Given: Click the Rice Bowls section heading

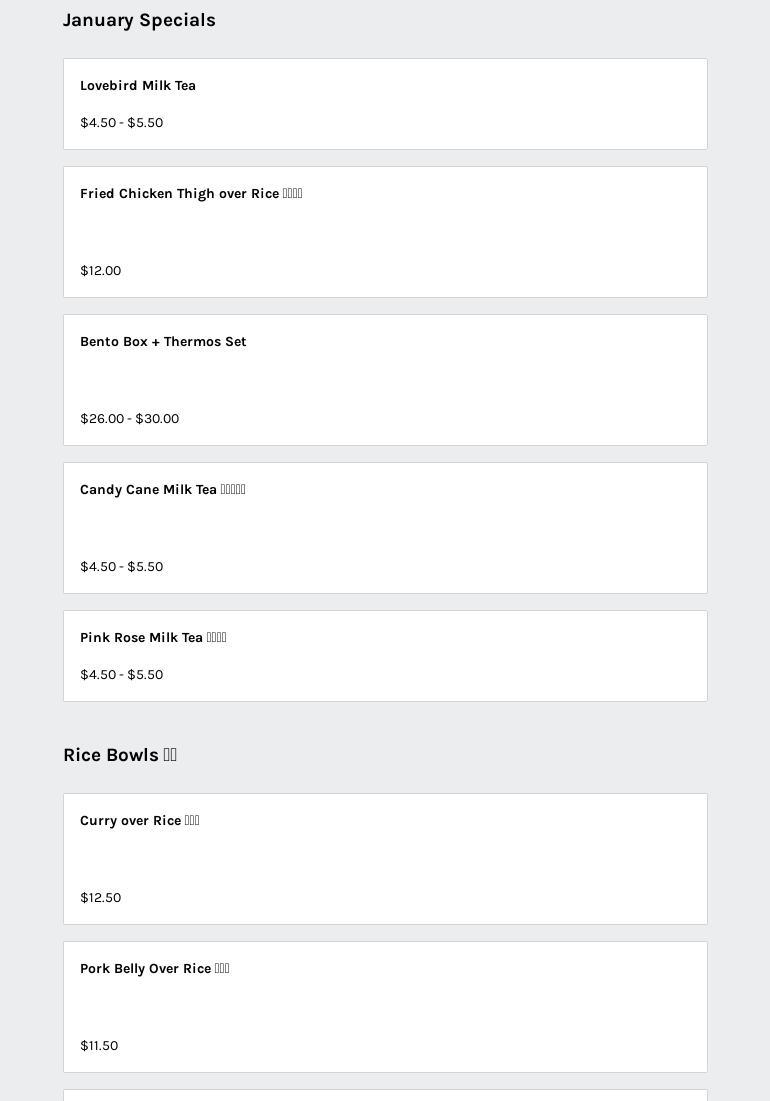Looking at the screenshot, I should point(111,755).
